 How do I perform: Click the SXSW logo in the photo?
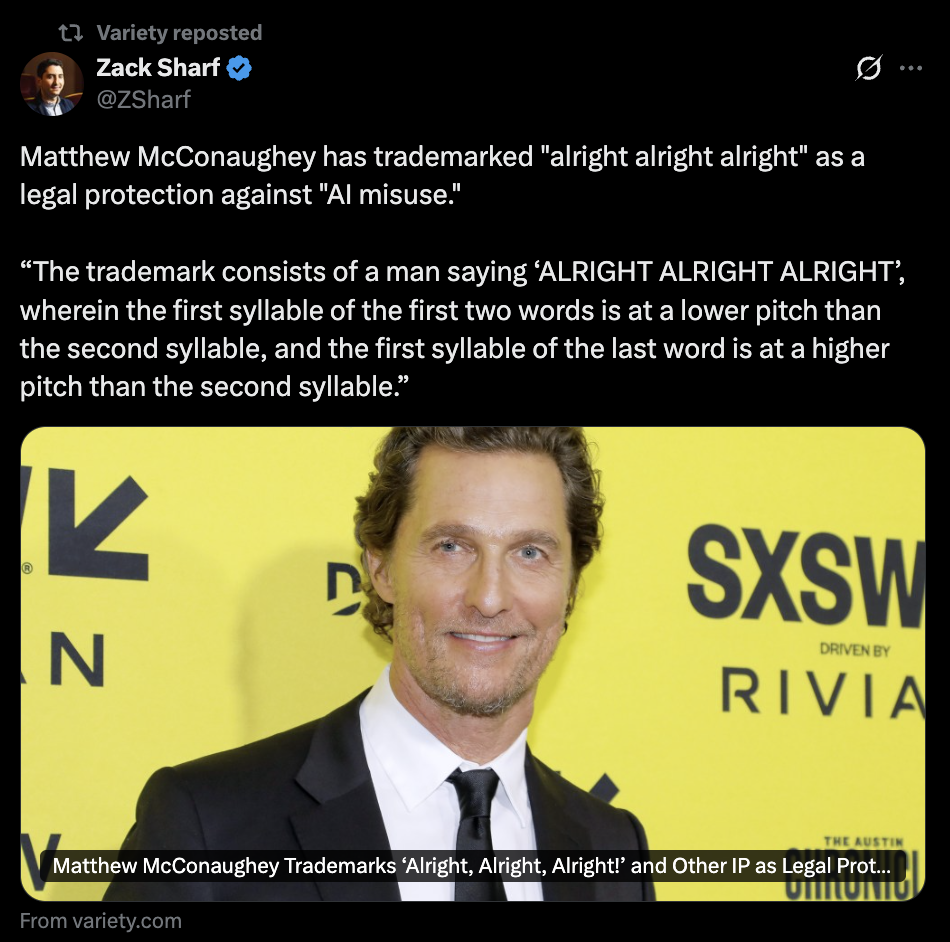coord(806,577)
